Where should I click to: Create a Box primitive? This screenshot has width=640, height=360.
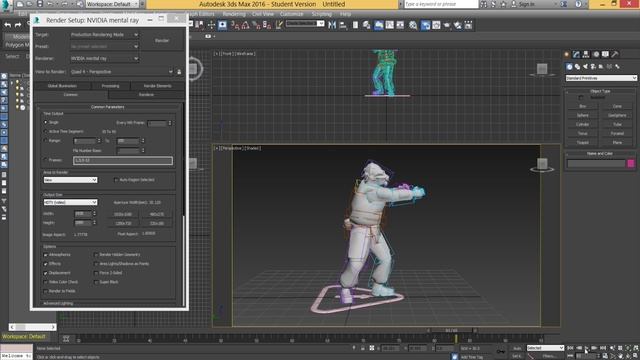pos(582,106)
